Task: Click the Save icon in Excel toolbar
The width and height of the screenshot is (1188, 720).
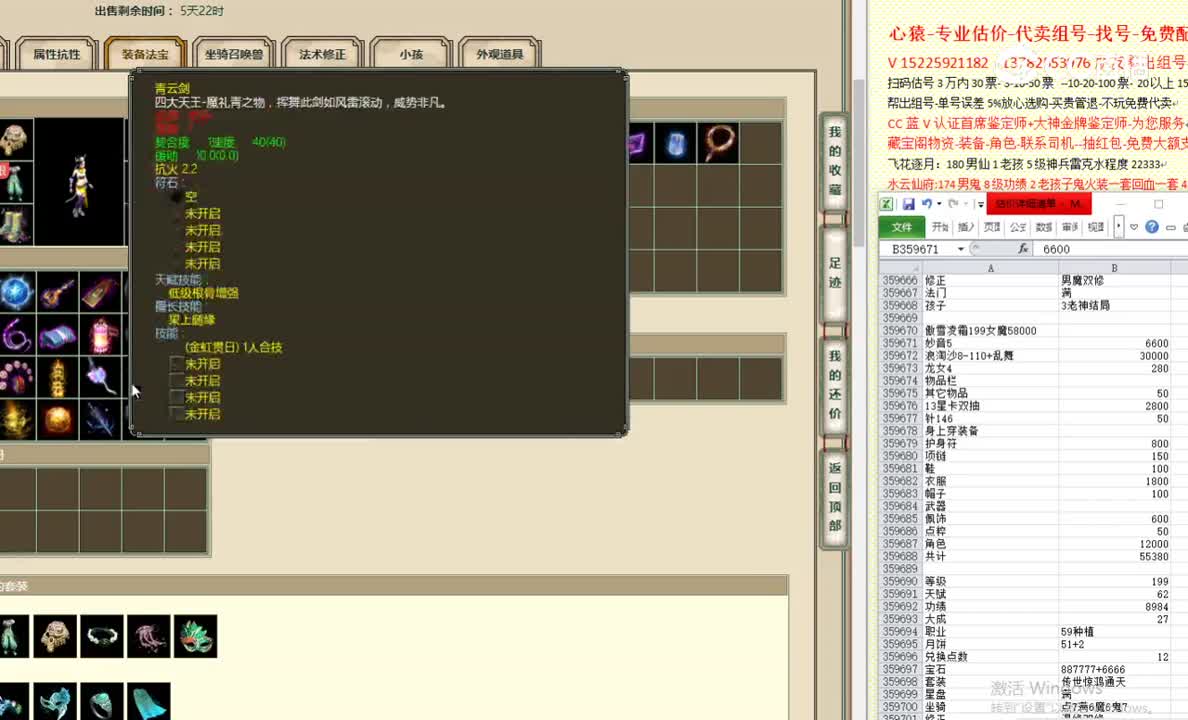Action: click(910, 203)
